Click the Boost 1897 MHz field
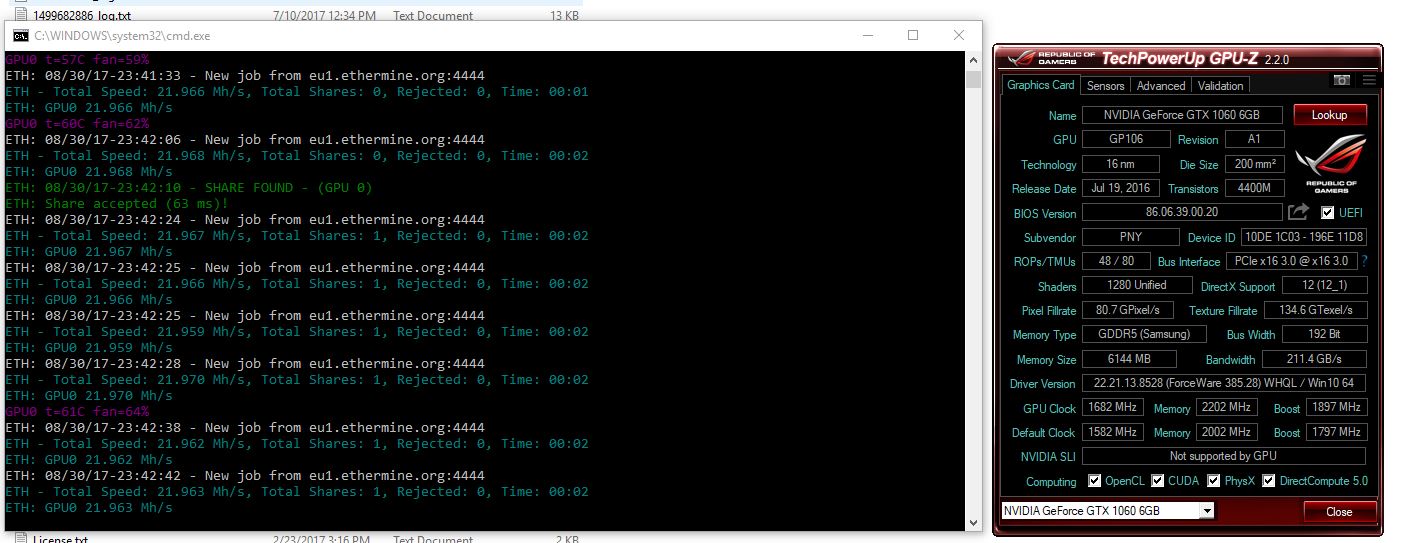Viewport: 1425px width, 543px height. 1336,408
